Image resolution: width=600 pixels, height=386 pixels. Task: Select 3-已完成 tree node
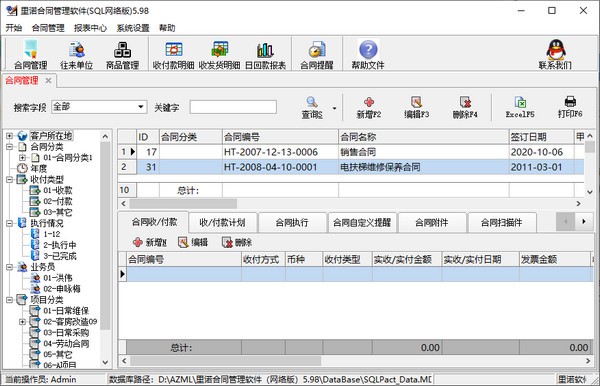60,256
